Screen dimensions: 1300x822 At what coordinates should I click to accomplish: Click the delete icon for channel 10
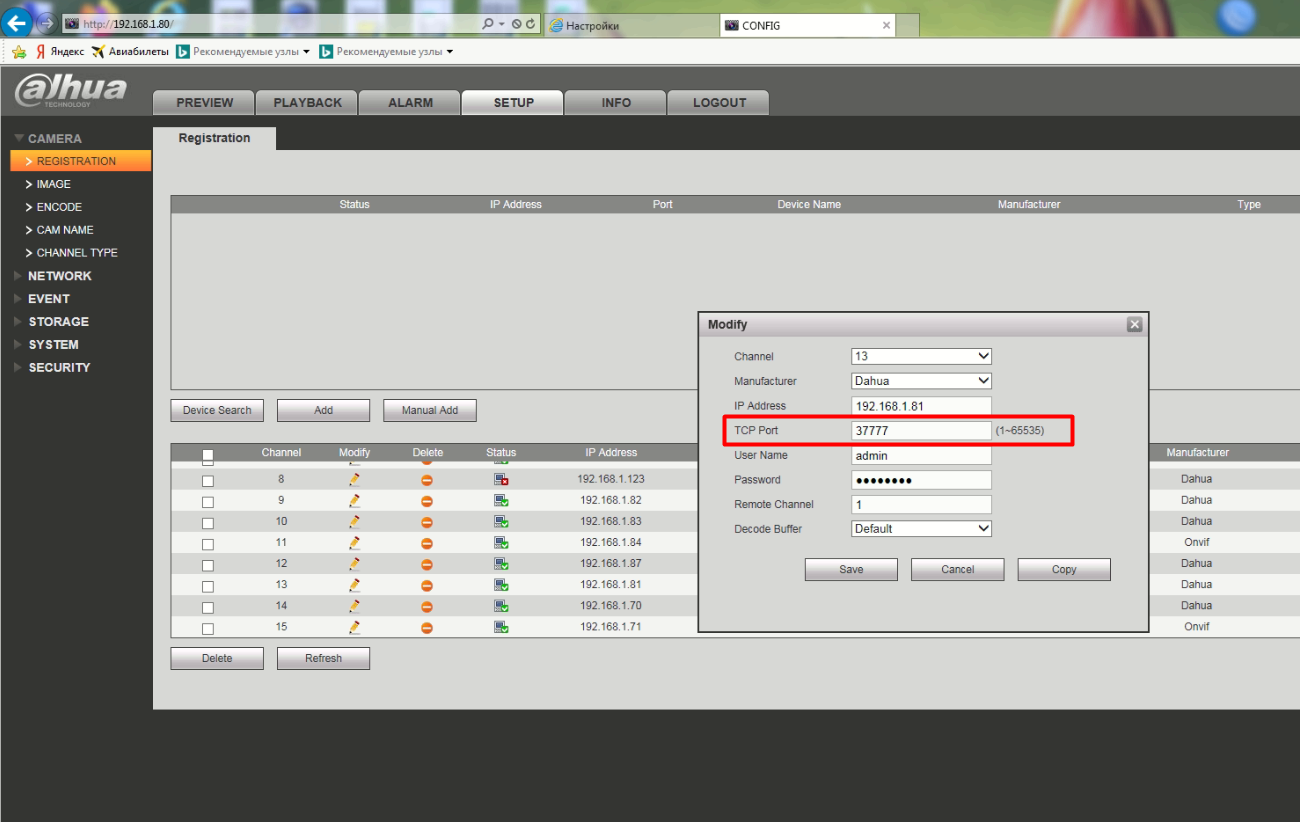[x=427, y=522]
